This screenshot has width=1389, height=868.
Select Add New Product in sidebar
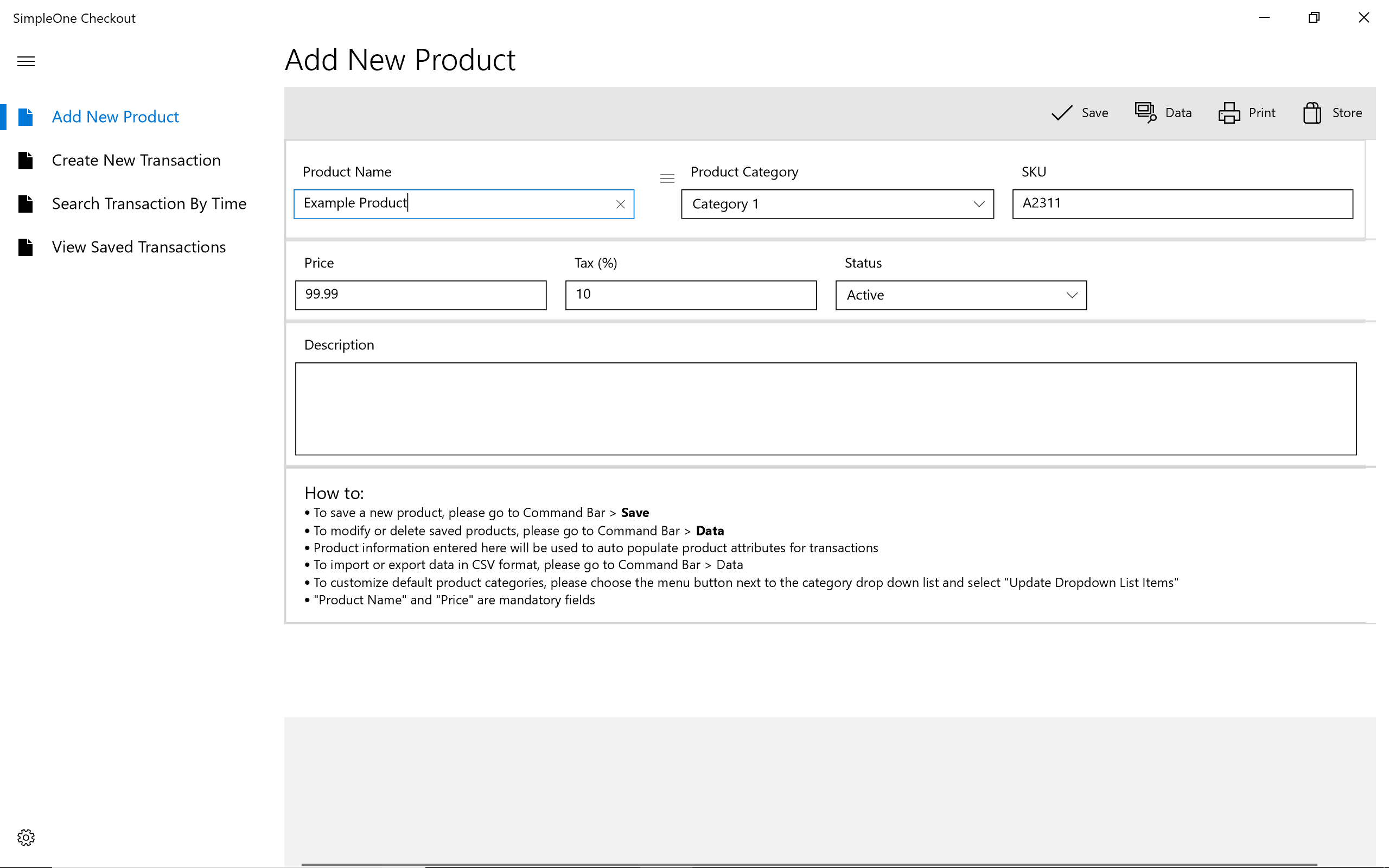tap(116, 117)
